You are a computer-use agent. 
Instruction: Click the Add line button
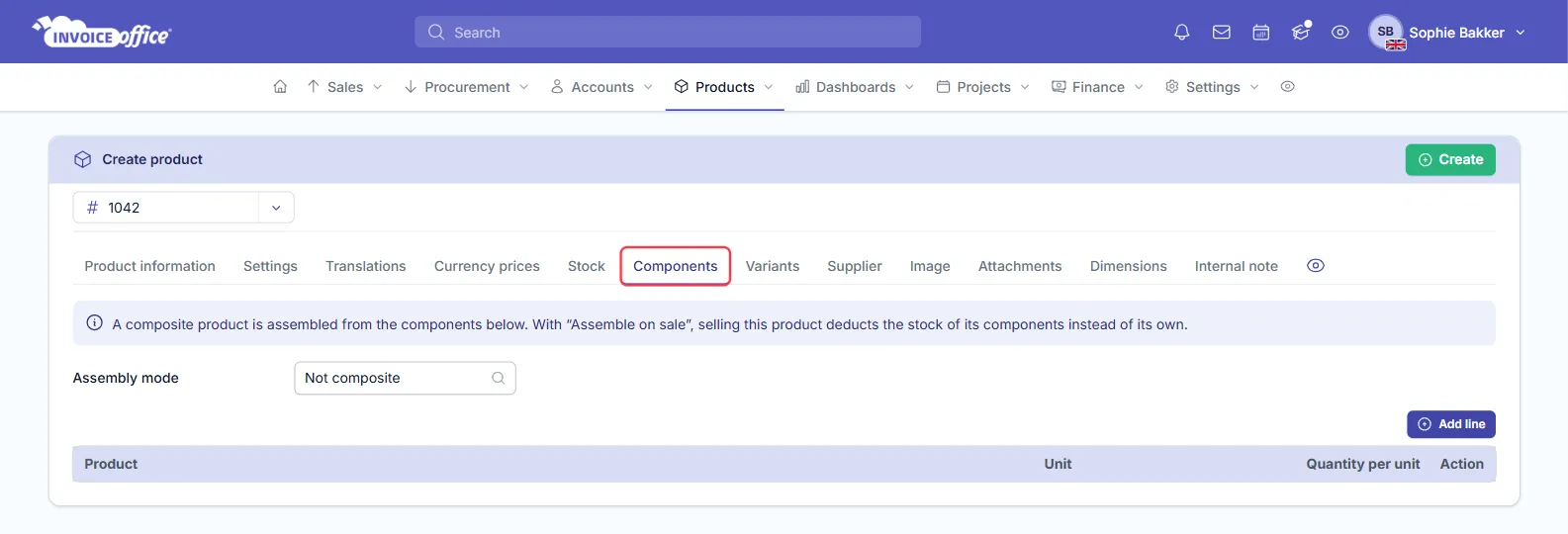point(1451,424)
